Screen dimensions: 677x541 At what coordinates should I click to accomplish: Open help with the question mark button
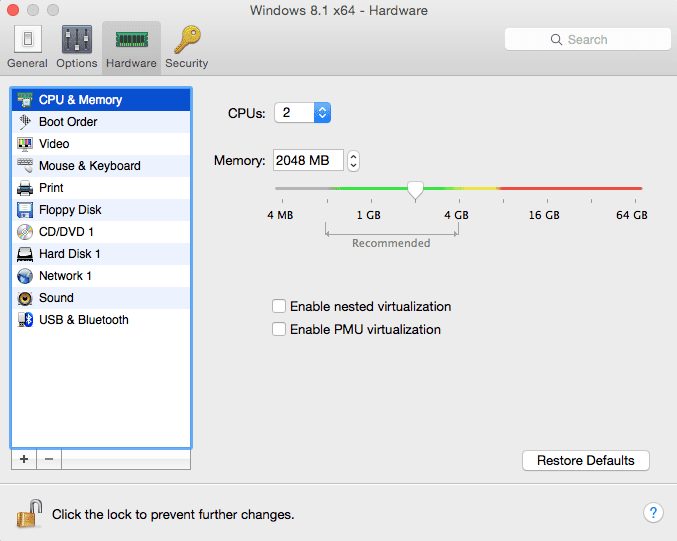coord(653,513)
